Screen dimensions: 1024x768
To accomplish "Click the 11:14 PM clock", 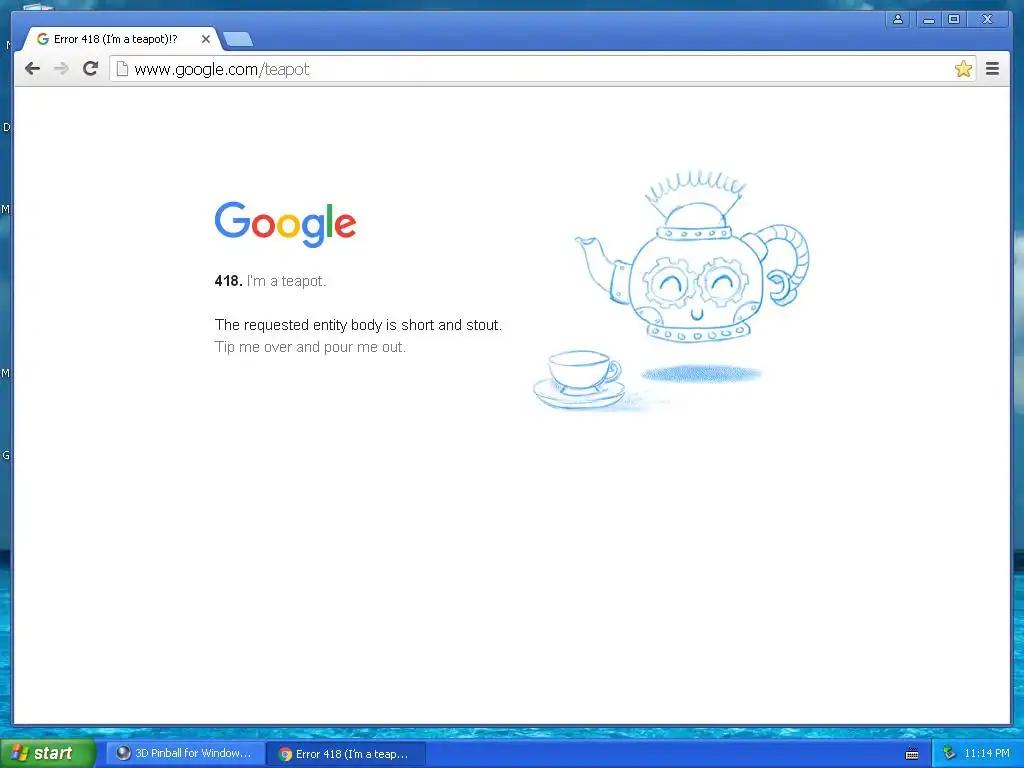I will coord(987,754).
